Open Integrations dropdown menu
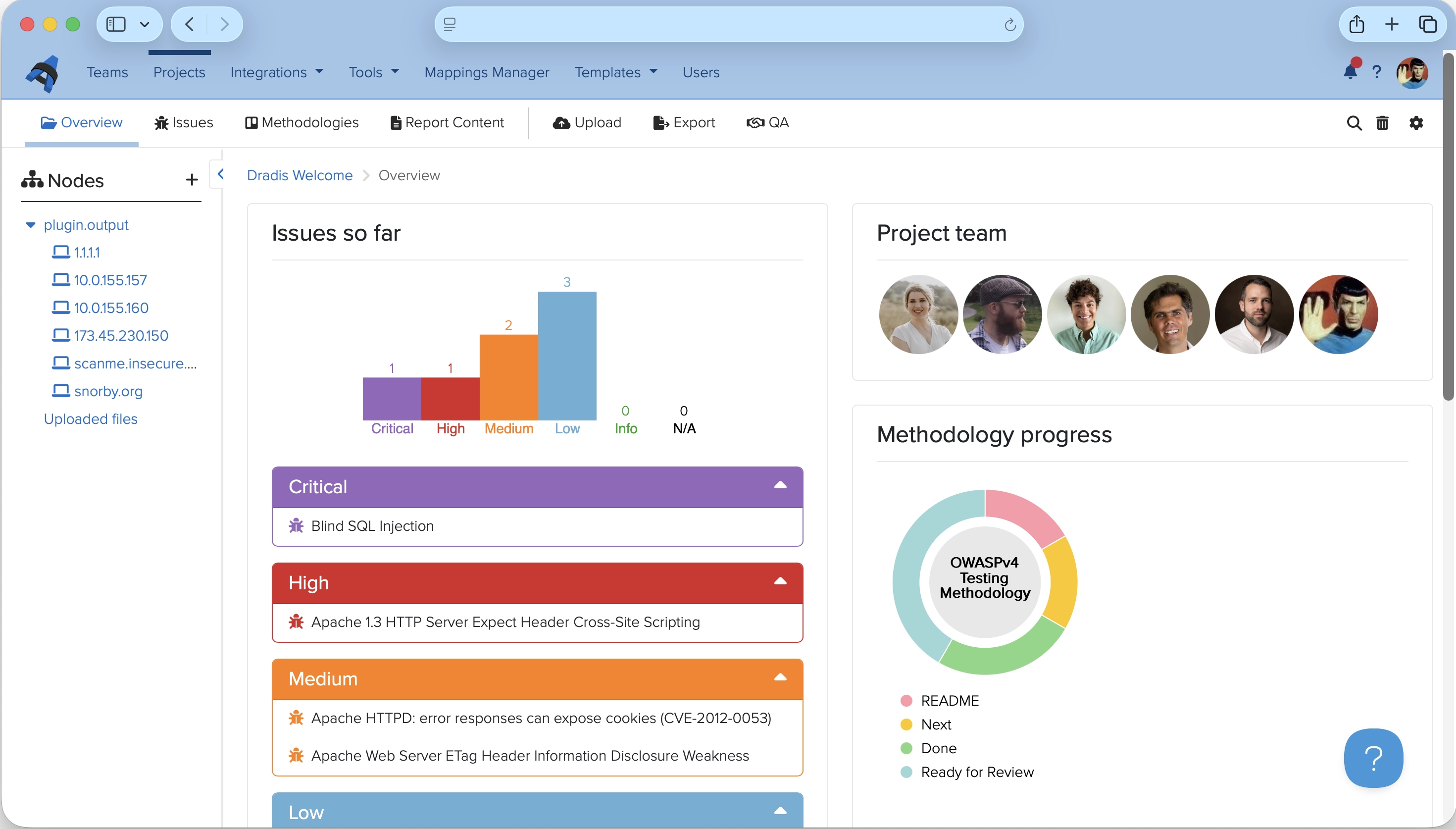 277,72
